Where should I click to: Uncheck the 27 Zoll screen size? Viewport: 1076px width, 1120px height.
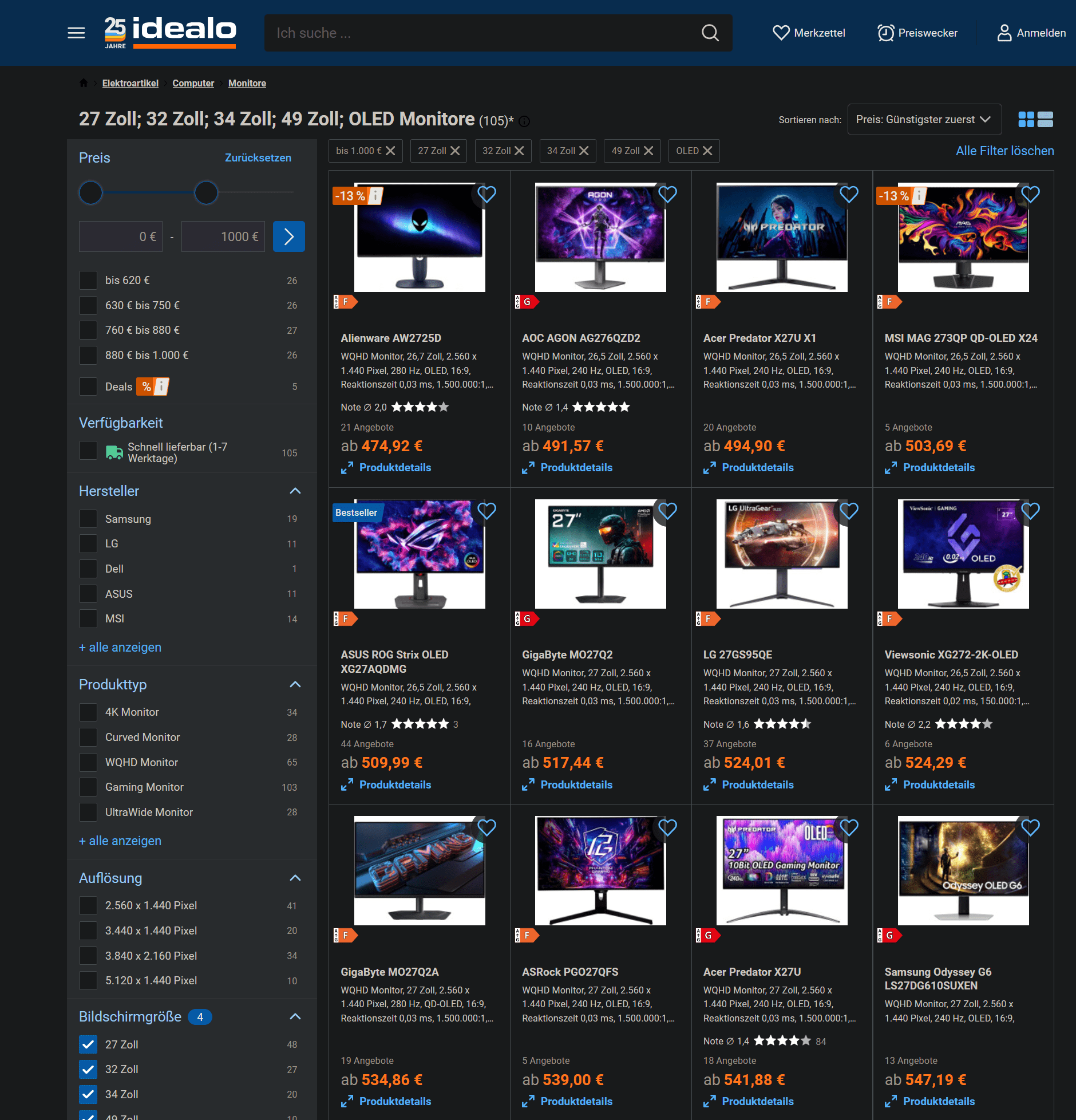(88, 1044)
